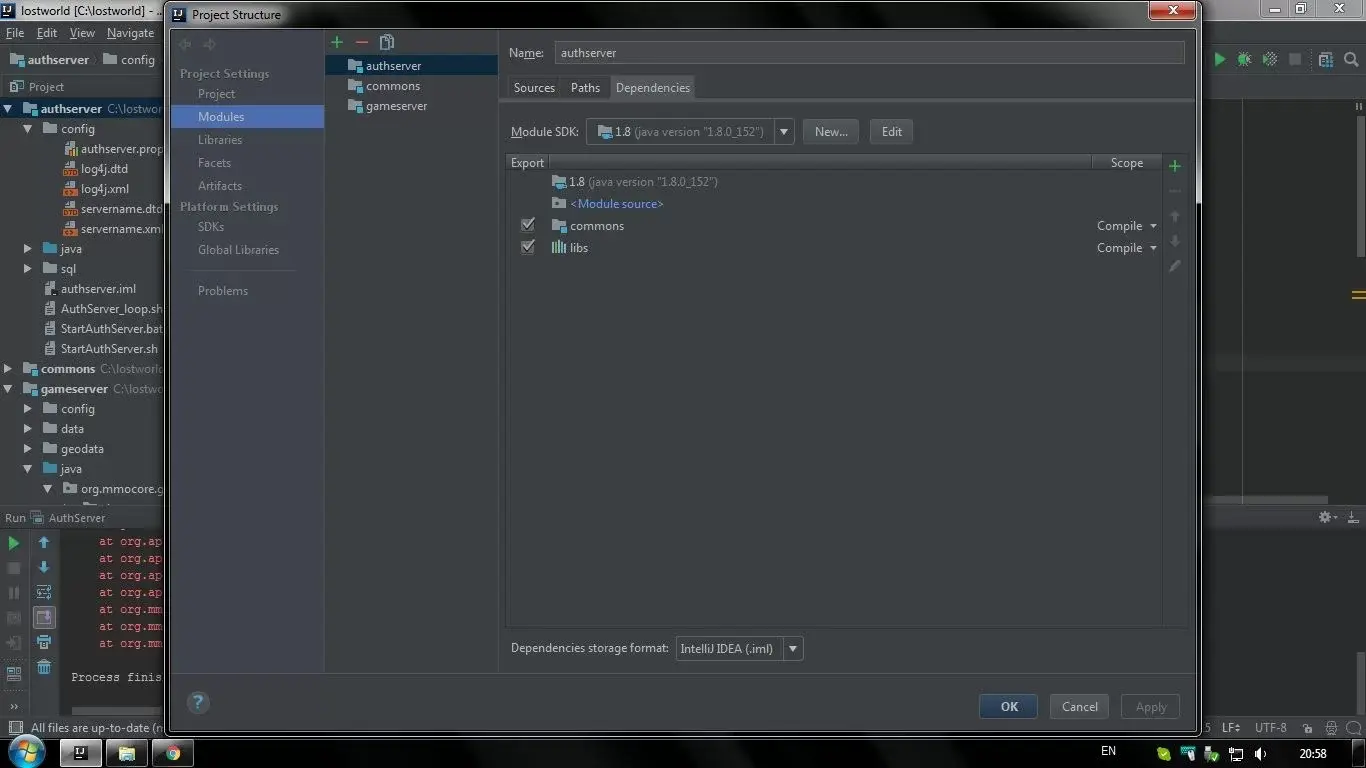Collapse the config folder under authserver
The height and width of the screenshot is (768, 1366).
click(28, 129)
